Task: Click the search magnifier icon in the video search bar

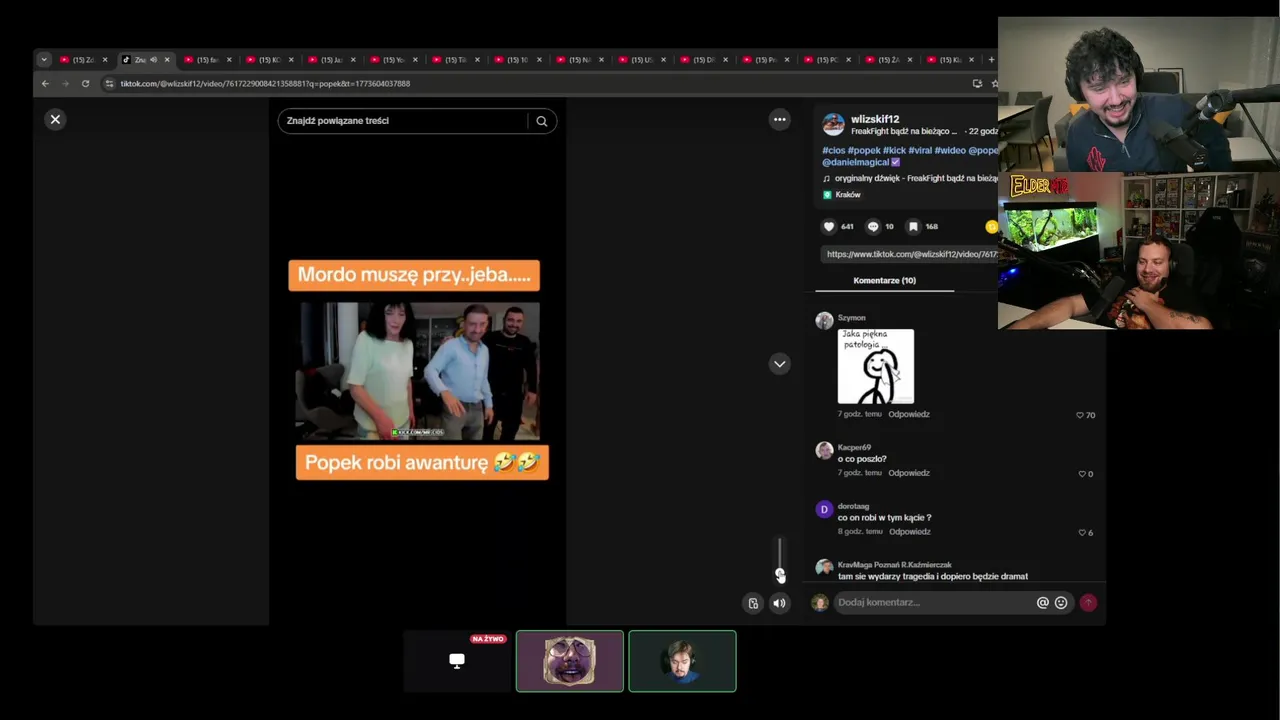Action: point(542,121)
